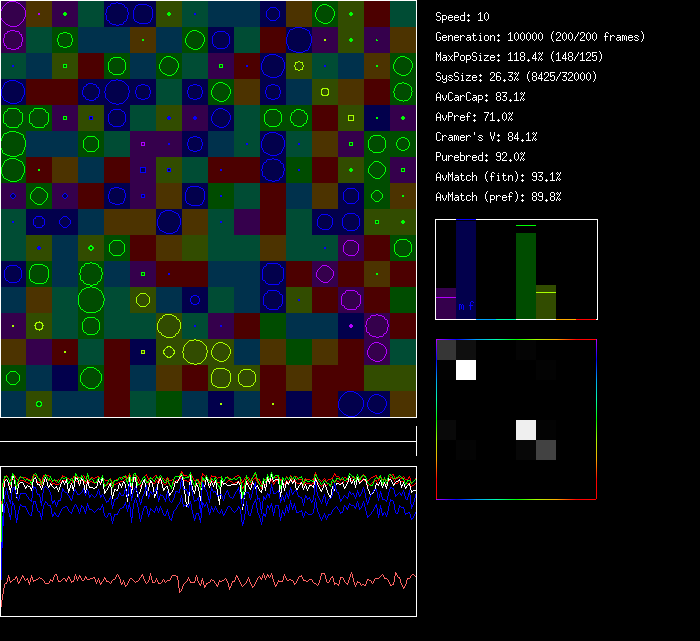
Task: Click the bright white cell in the matrix's upper-left
Action: coord(465,370)
